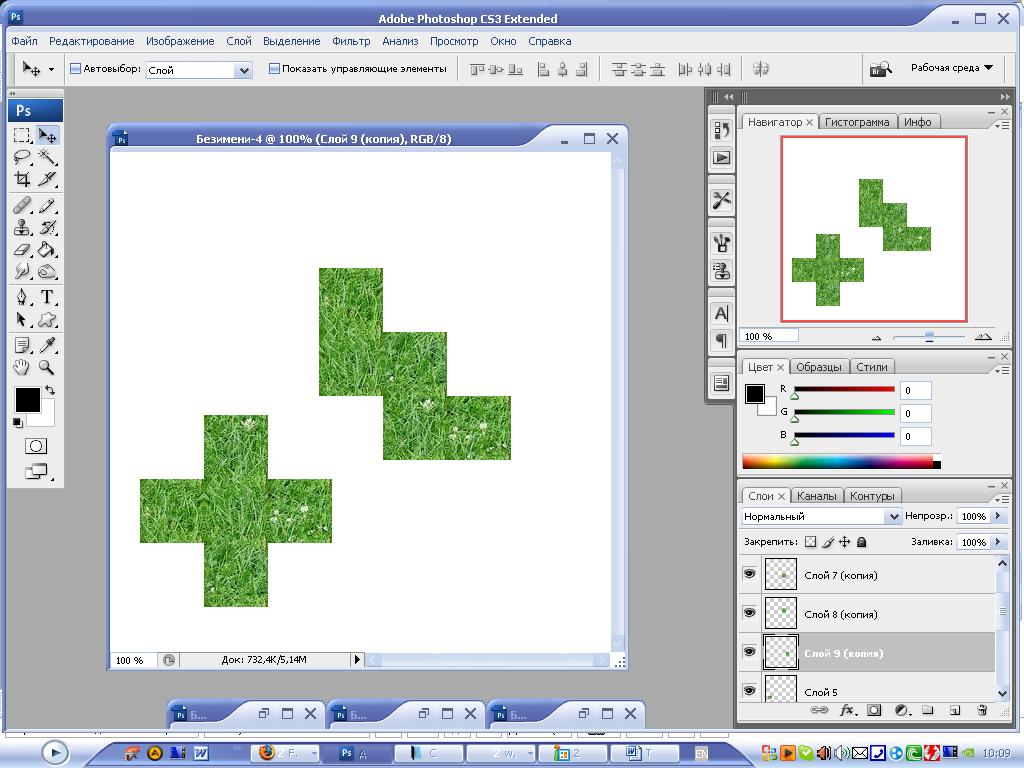
Task: Select the Crop tool
Action: pyautogui.click(x=22, y=179)
